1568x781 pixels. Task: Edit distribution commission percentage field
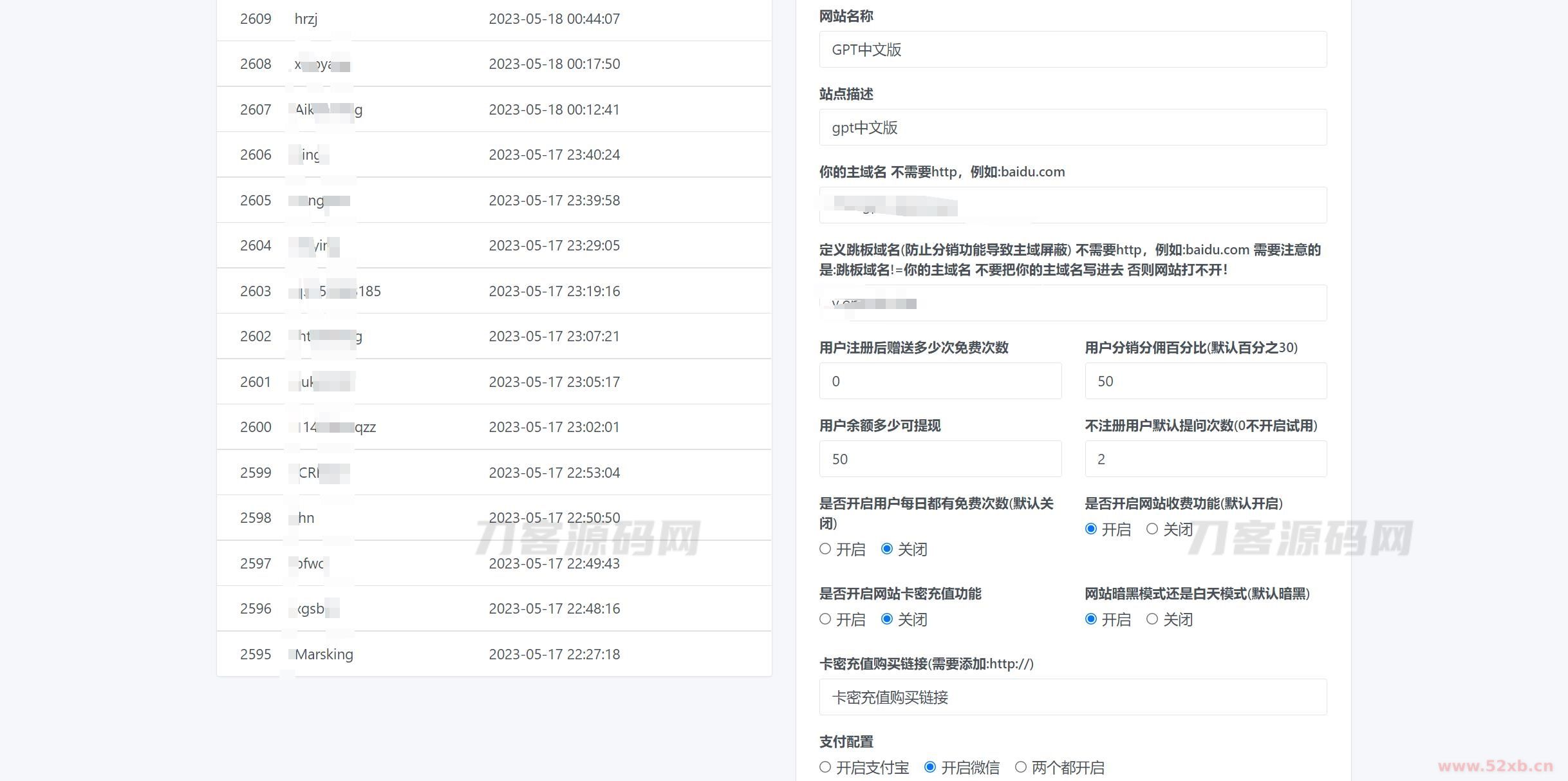[1205, 381]
